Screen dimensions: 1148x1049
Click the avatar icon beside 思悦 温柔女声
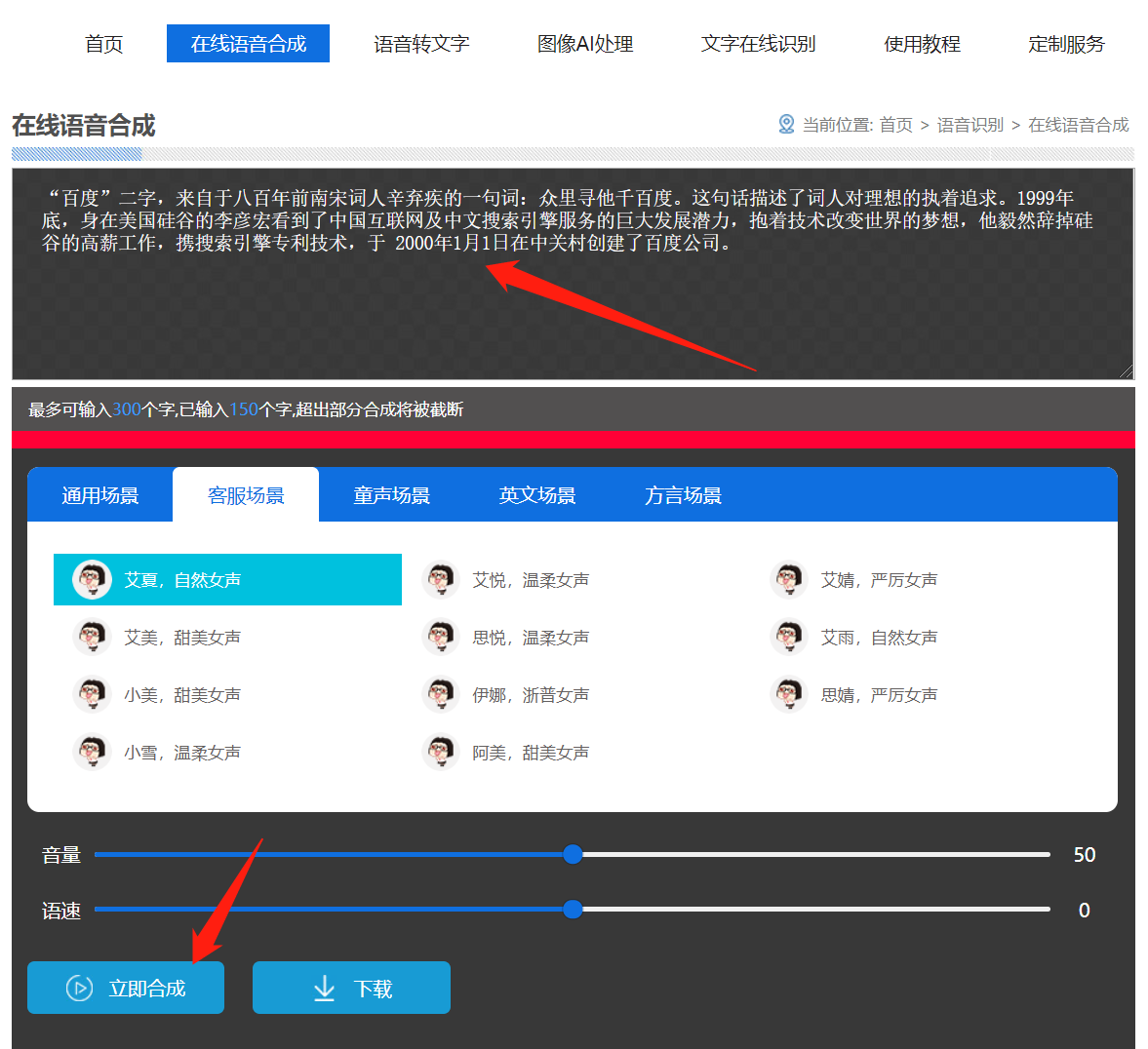point(441,637)
